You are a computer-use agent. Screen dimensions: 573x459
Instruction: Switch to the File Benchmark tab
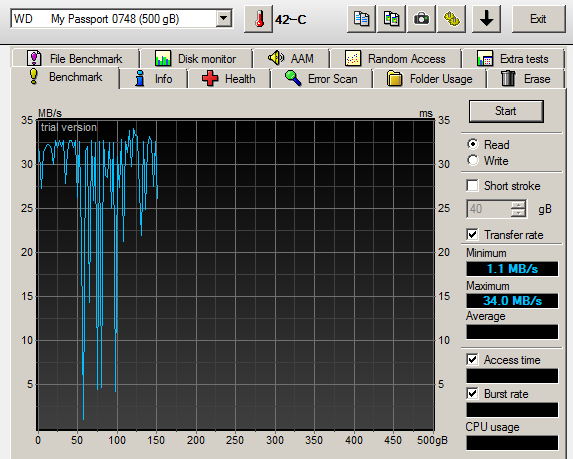pos(75,58)
